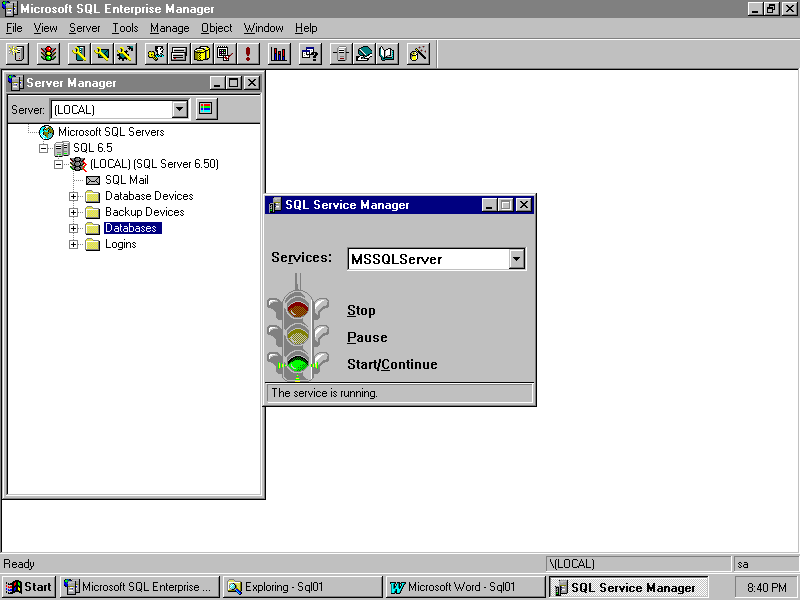
Task: Click the green Start/Continue light
Action: pos(297,363)
